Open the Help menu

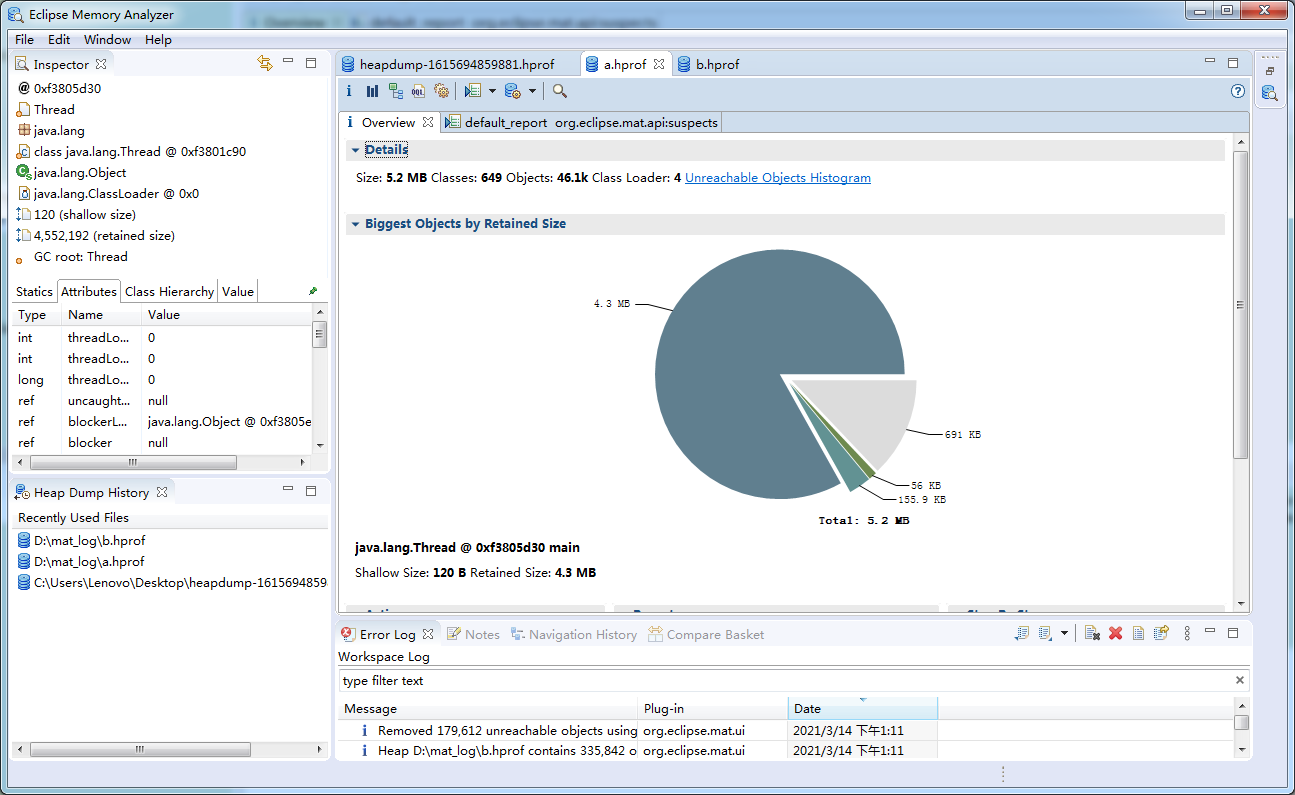click(158, 39)
